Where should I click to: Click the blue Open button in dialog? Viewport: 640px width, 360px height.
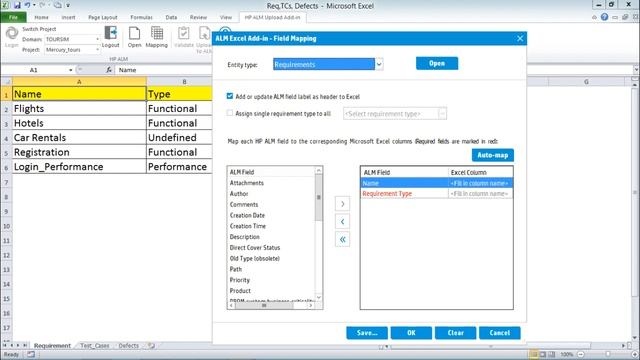(437, 63)
